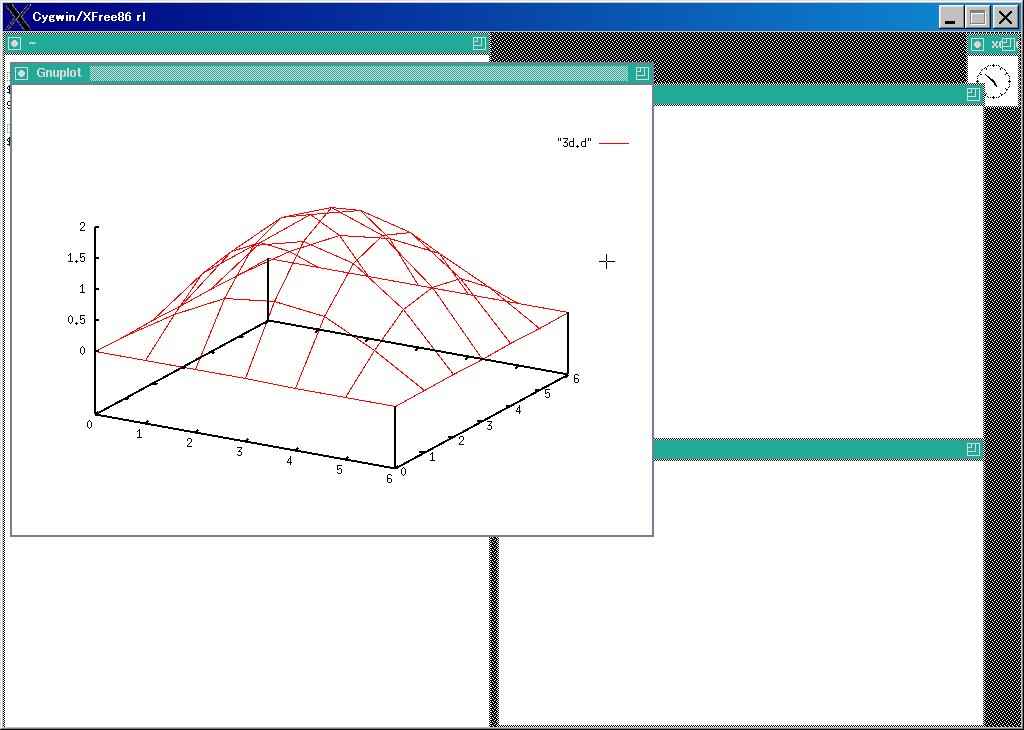
Task: Click the analog clock face in xclock
Action: click(993, 80)
